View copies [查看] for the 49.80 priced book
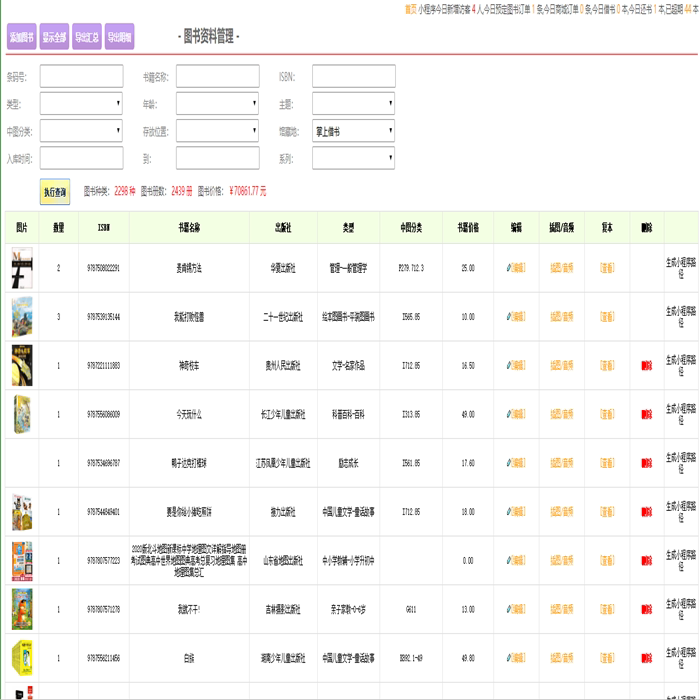700x700 pixels. (x=607, y=658)
